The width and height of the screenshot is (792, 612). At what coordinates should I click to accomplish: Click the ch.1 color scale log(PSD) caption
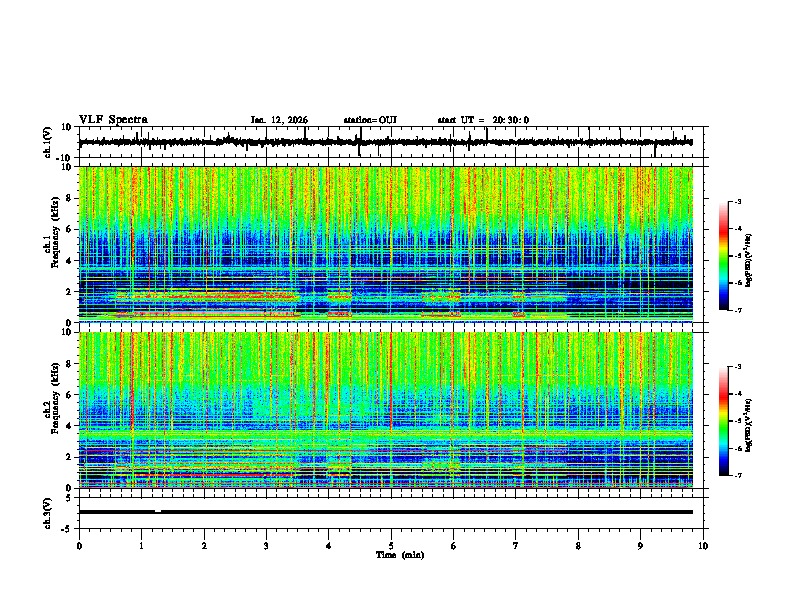point(749,260)
